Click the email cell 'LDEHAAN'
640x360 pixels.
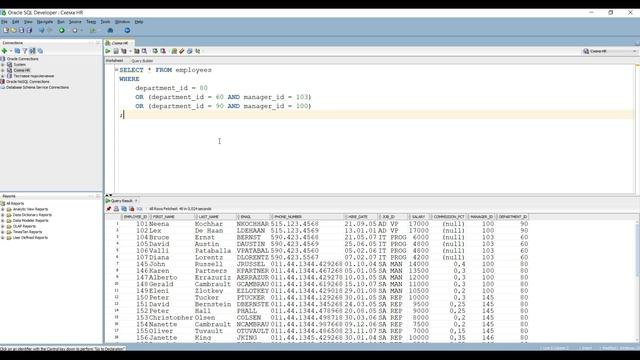(251, 231)
